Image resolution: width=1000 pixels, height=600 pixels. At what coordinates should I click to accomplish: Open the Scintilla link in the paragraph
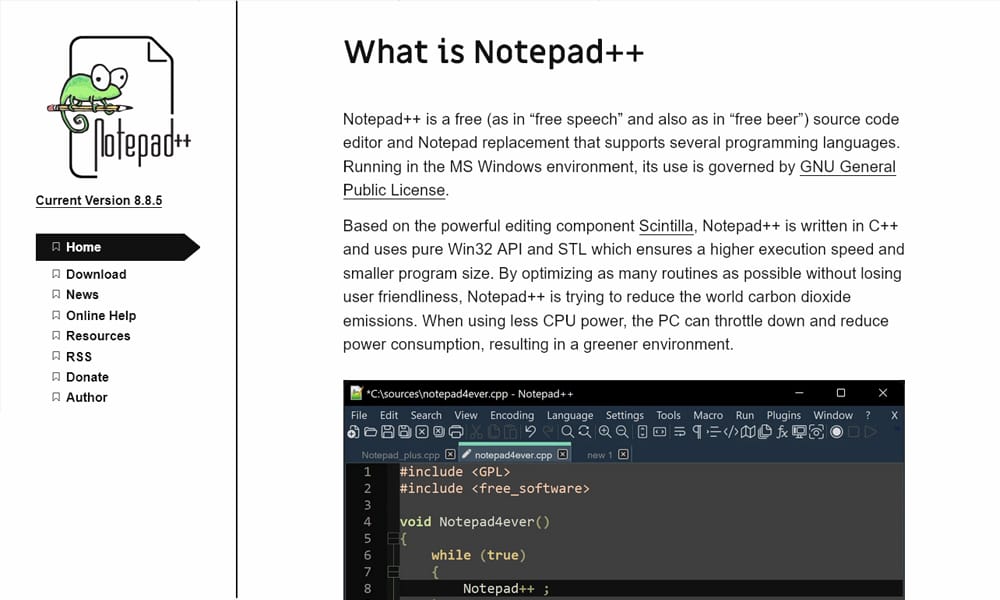[x=666, y=225]
